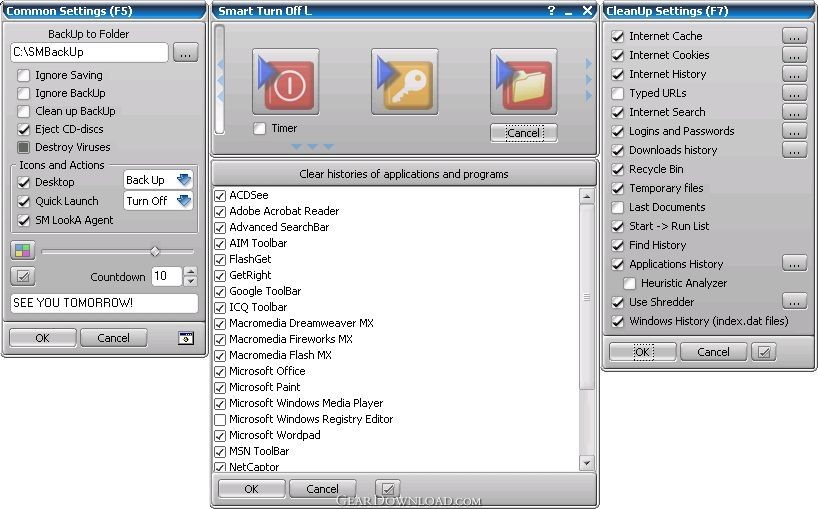The width and height of the screenshot is (818, 509).
Task: Uncheck ACDSee in histories list
Action: click(x=220, y=196)
